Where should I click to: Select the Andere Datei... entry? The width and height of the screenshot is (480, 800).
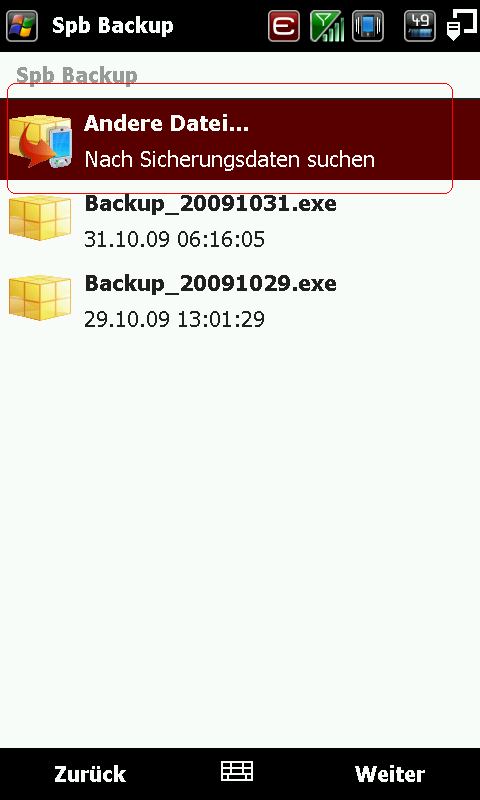click(x=240, y=139)
